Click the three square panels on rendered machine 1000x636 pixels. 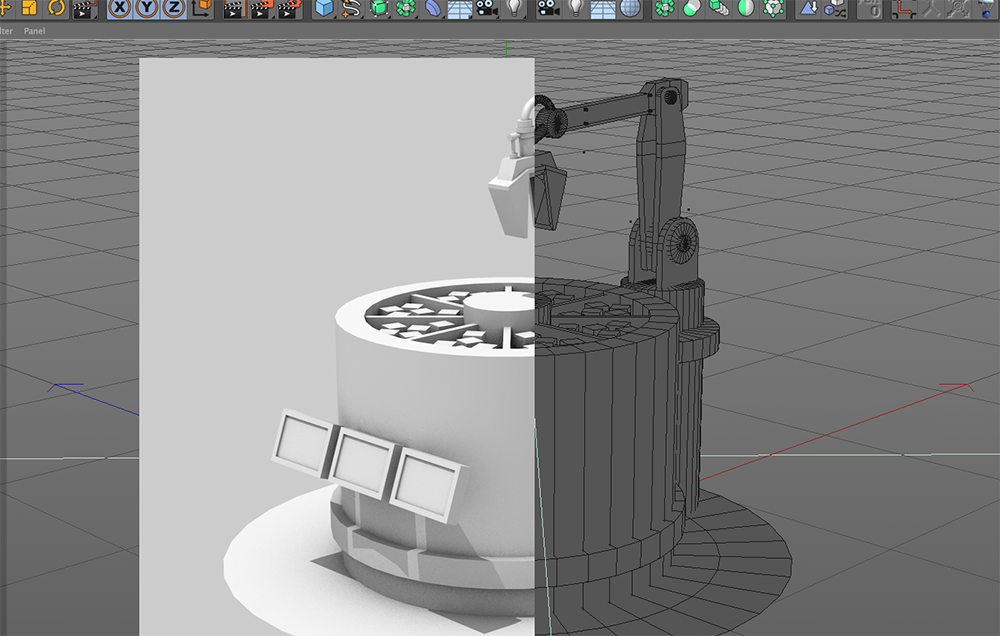pyautogui.click(x=369, y=466)
